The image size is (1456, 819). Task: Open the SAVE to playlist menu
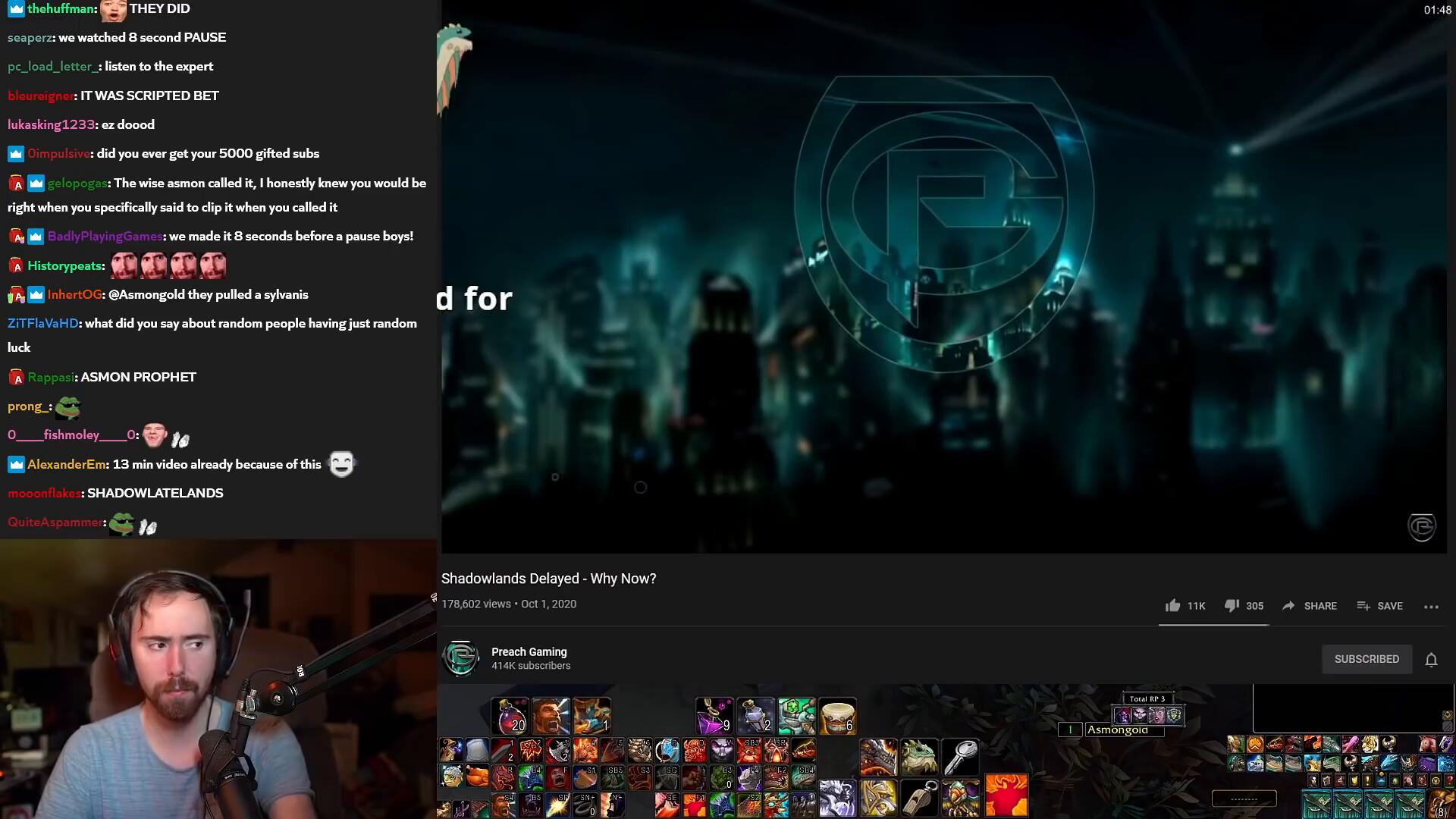click(x=1380, y=606)
